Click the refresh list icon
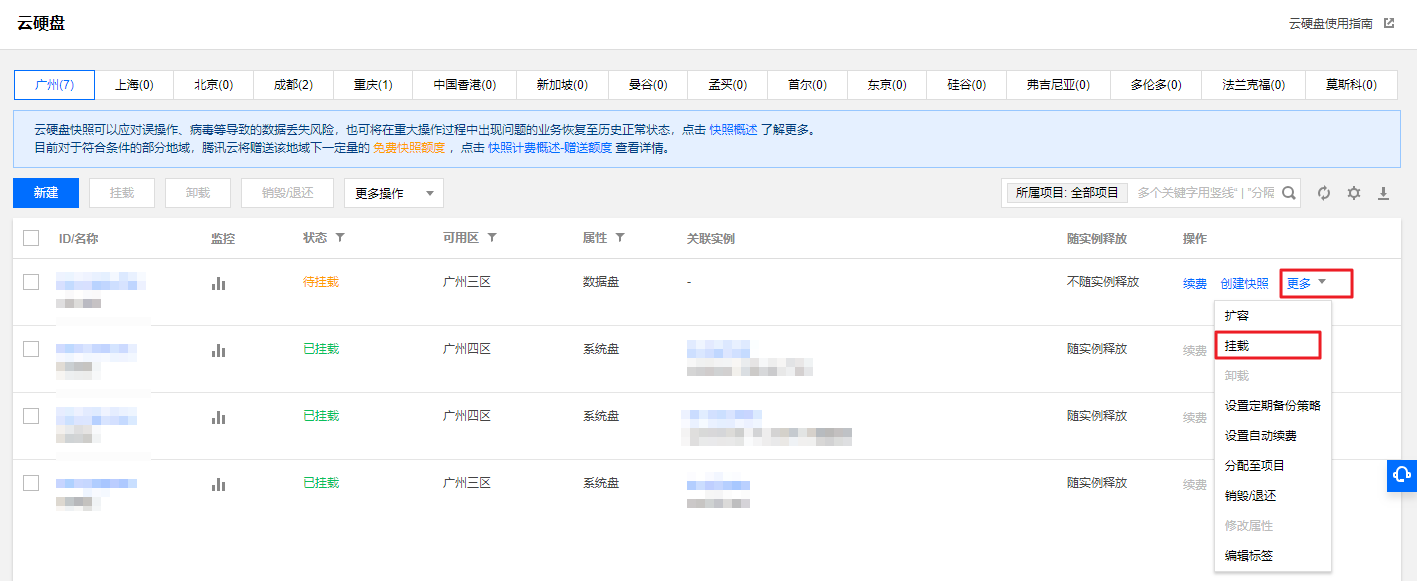 click(x=1324, y=193)
